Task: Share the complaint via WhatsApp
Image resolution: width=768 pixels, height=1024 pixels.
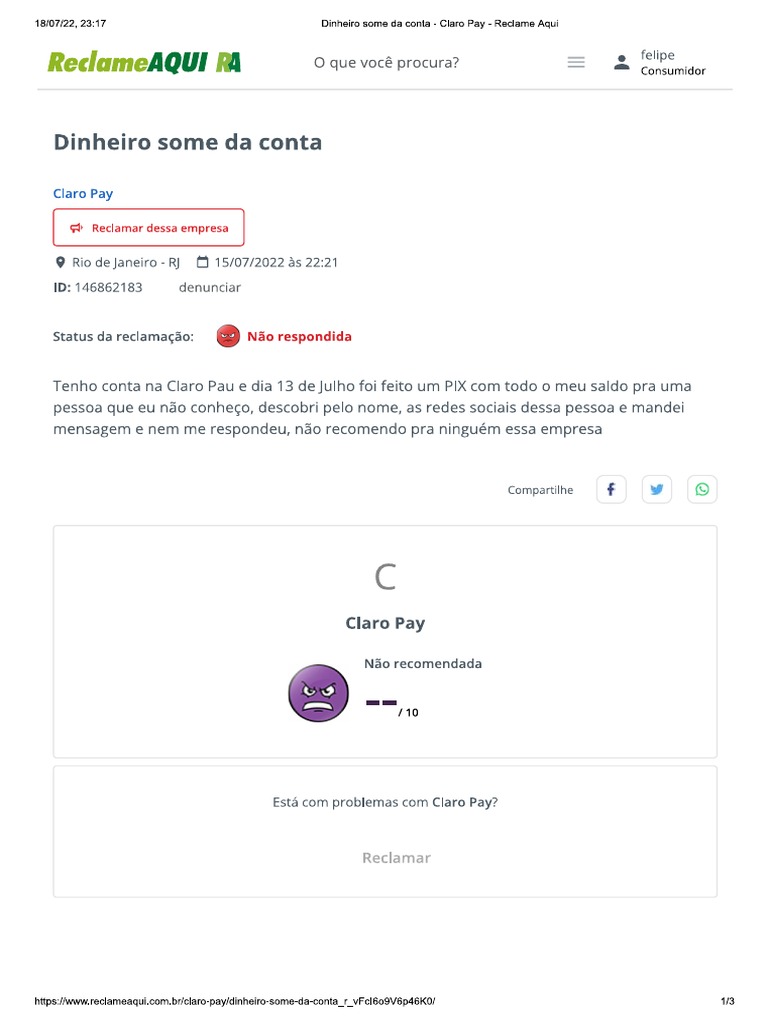Action: click(x=702, y=489)
